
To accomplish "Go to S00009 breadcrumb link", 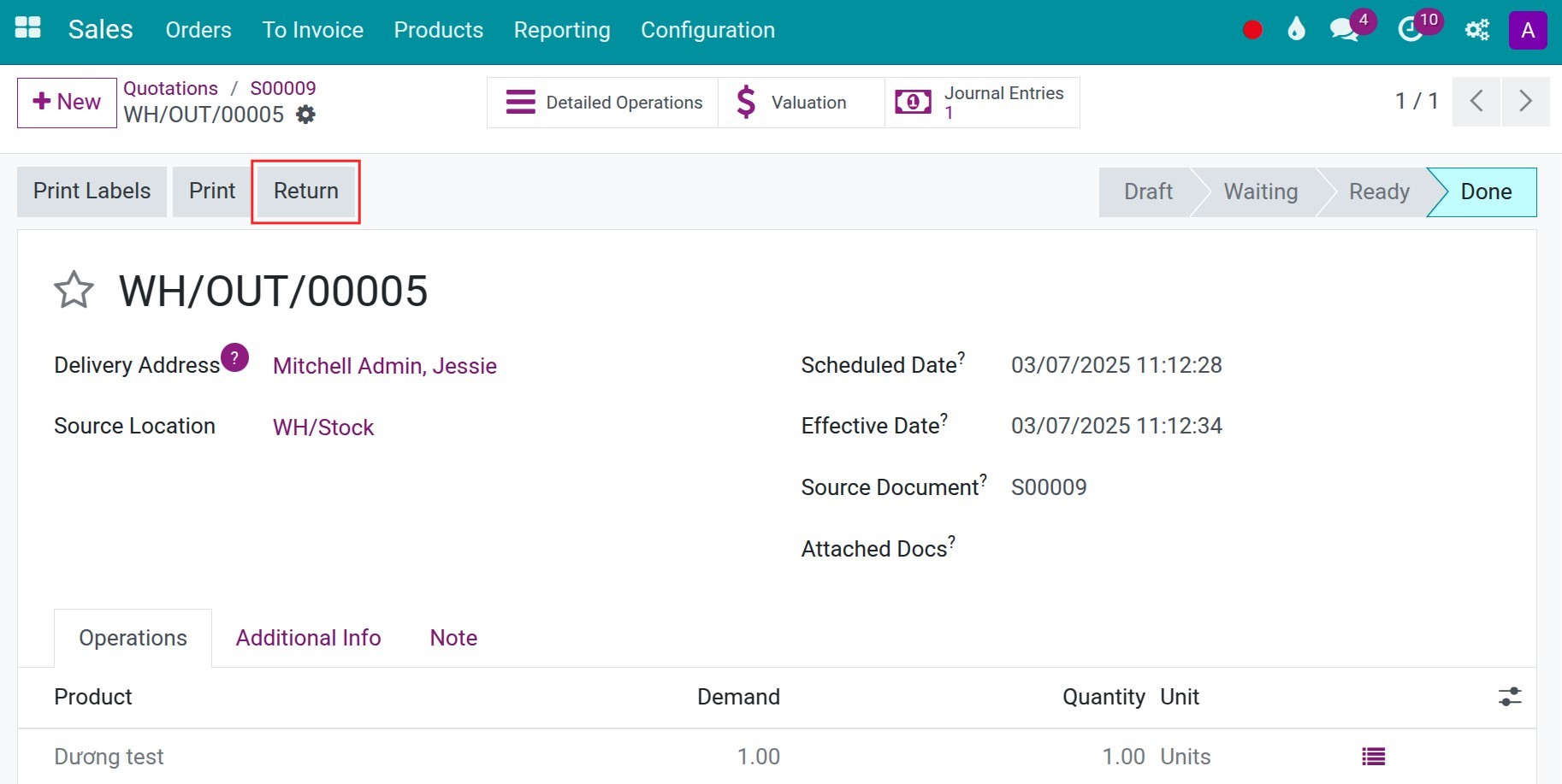I will click(x=283, y=88).
